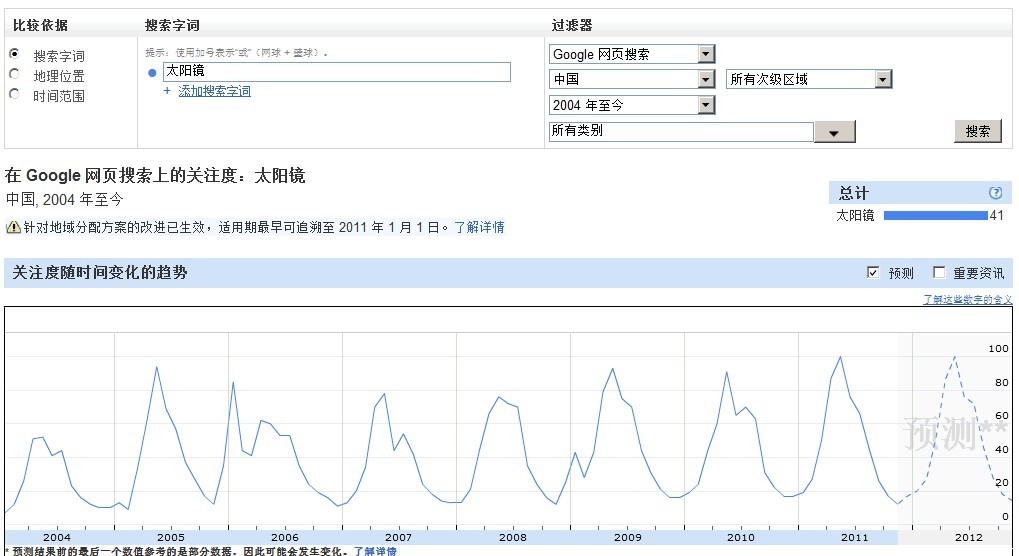Click the 2009 label on the timeline
The height and width of the screenshot is (556, 1019).
pyautogui.click(x=628, y=537)
